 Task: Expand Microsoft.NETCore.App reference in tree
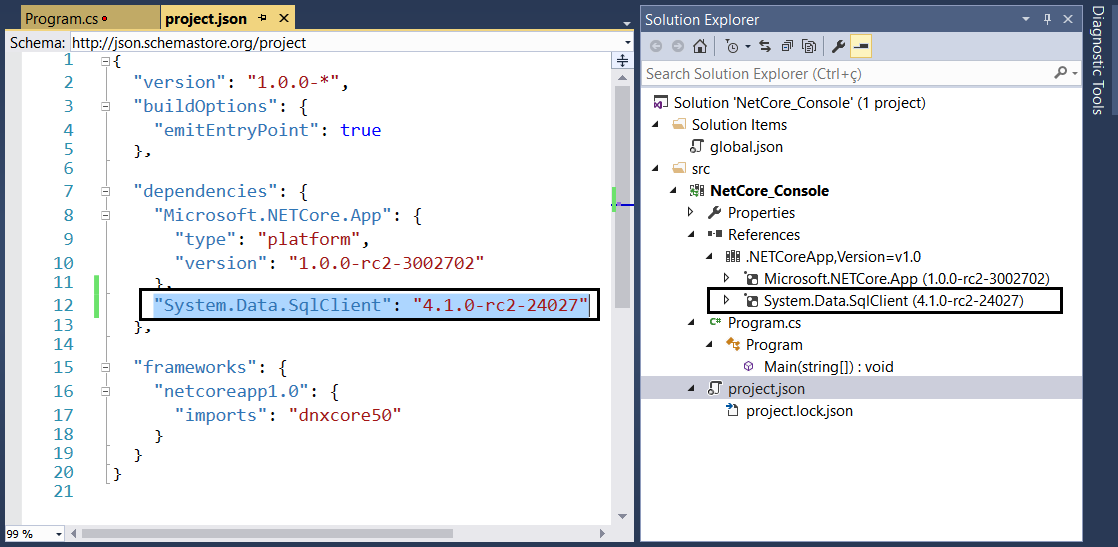click(x=727, y=278)
